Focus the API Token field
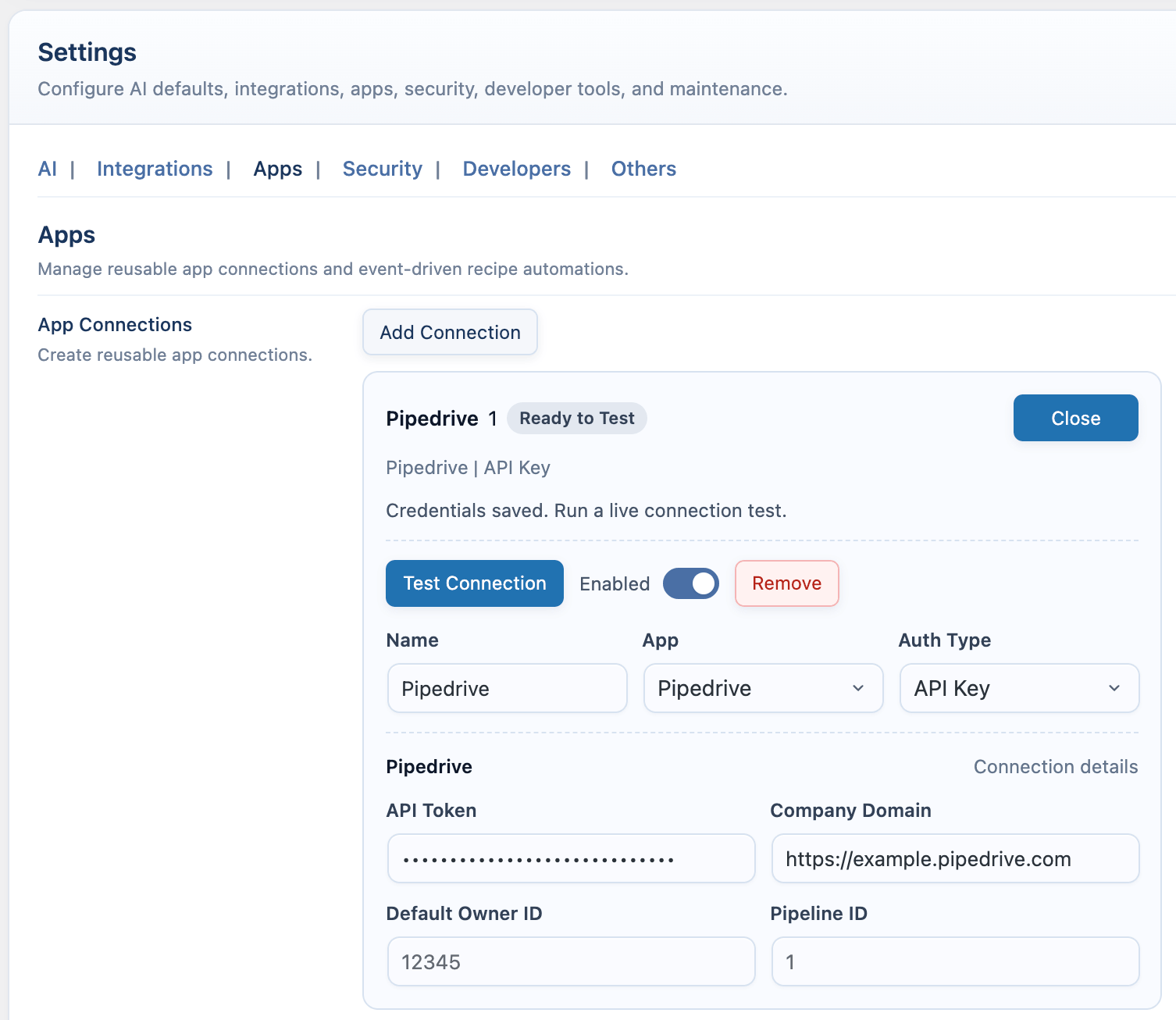The height and width of the screenshot is (1020, 1176). coord(572,858)
